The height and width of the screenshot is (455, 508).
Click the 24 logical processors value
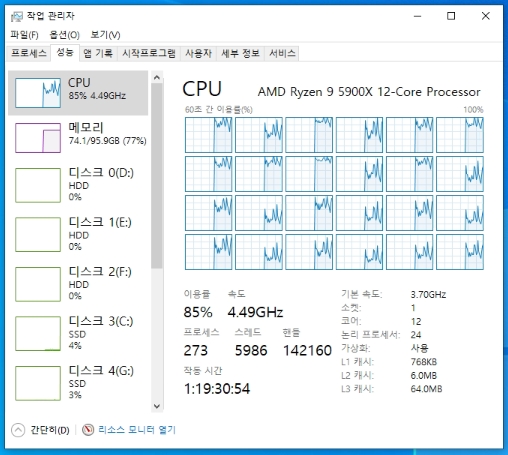416,335
